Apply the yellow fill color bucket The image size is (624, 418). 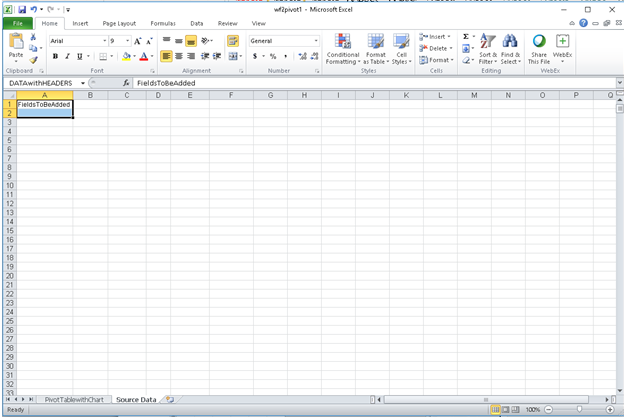127,57
